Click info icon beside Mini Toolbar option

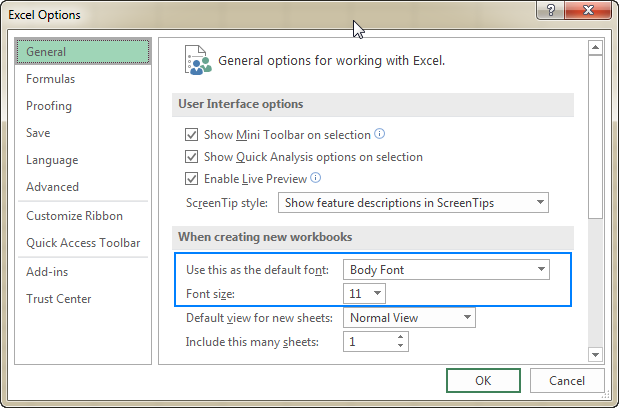[379, 134]
